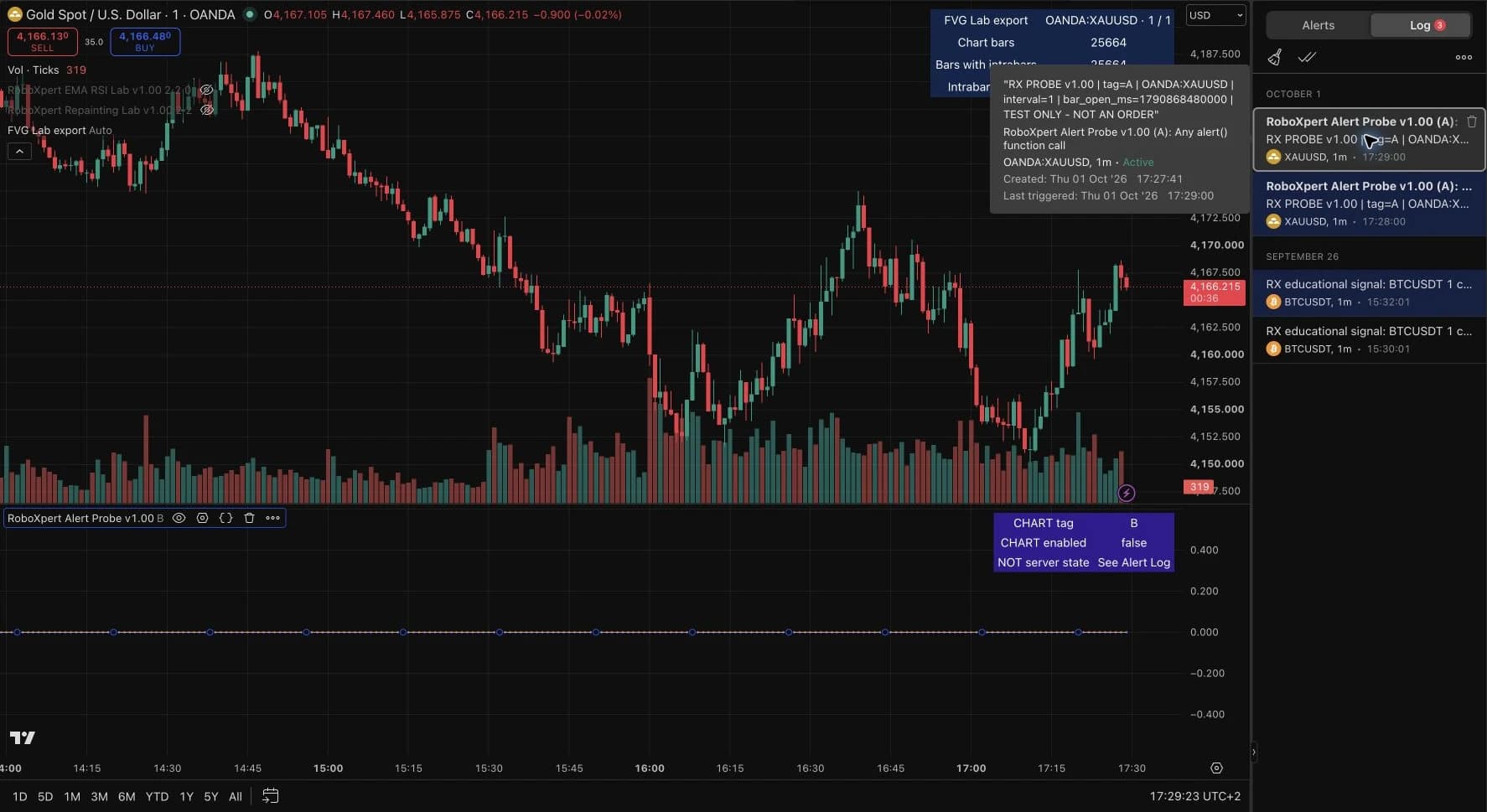Click the NOT server state table cell
Screen dimensions: 1487x812
pyautogui.click(x=1043, y=562)
